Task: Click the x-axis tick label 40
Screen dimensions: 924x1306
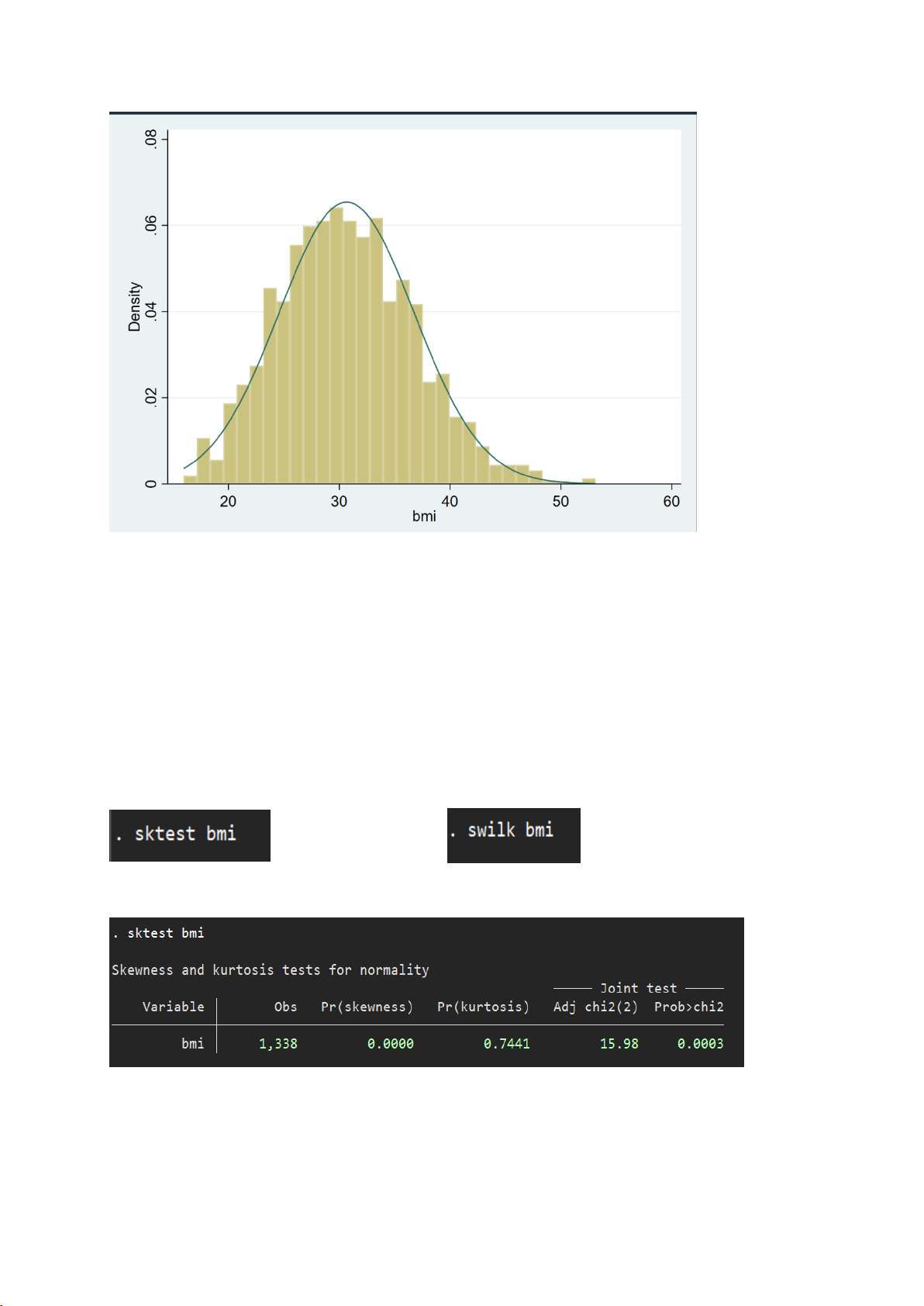Action: 450,502
